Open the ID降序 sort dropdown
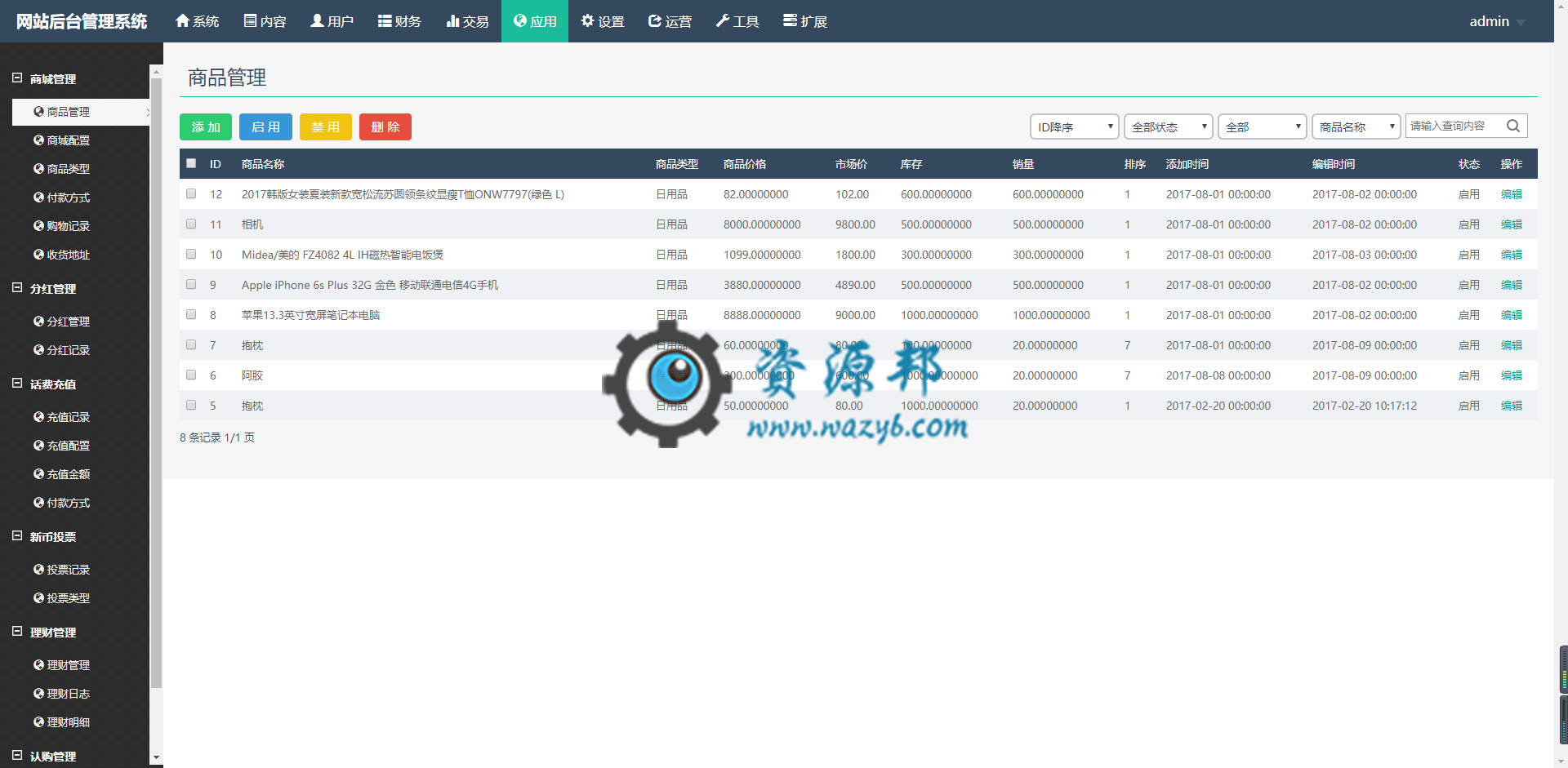The width and height of the screenshot is (1568, 768). coord(1074,127)
